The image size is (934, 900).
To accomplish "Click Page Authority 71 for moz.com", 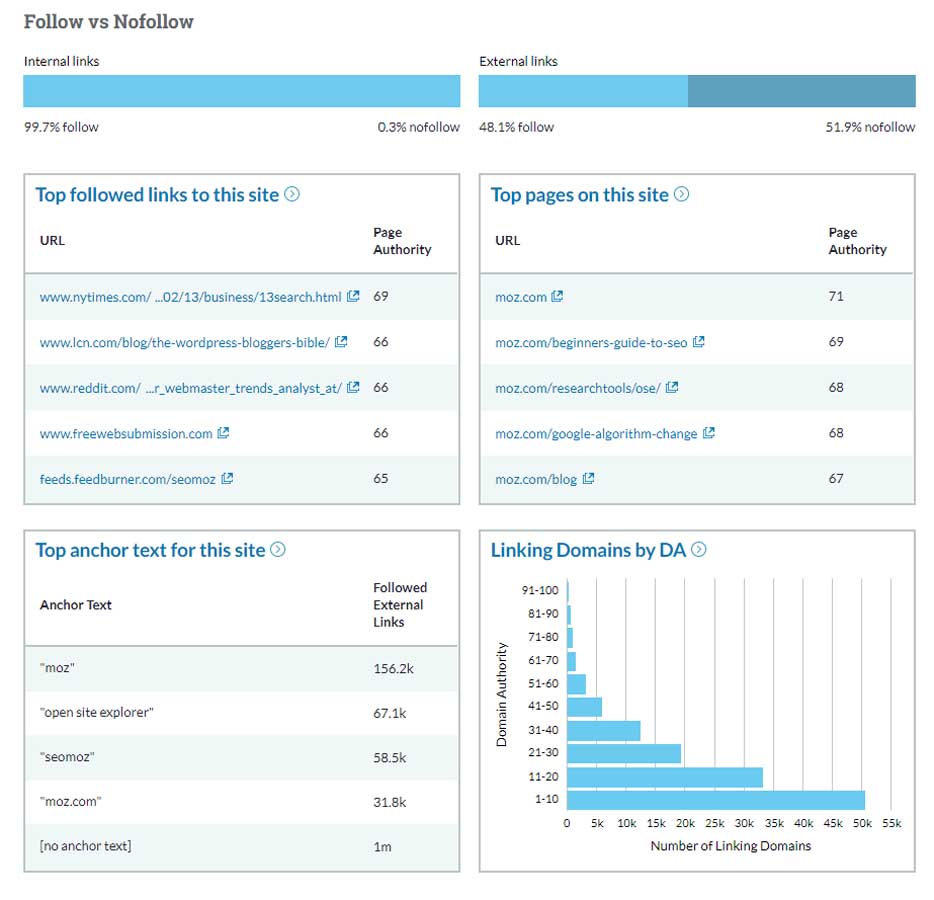I will coord(836,296).
